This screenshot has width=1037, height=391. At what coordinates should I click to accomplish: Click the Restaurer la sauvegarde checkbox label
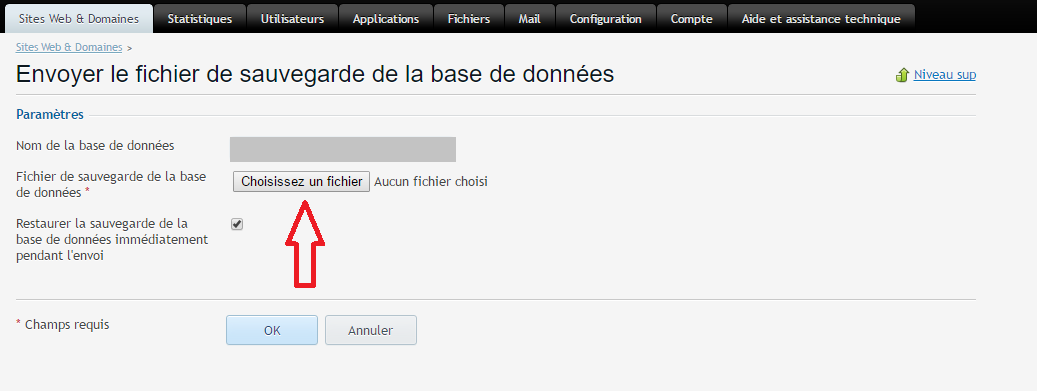[112, 239]
